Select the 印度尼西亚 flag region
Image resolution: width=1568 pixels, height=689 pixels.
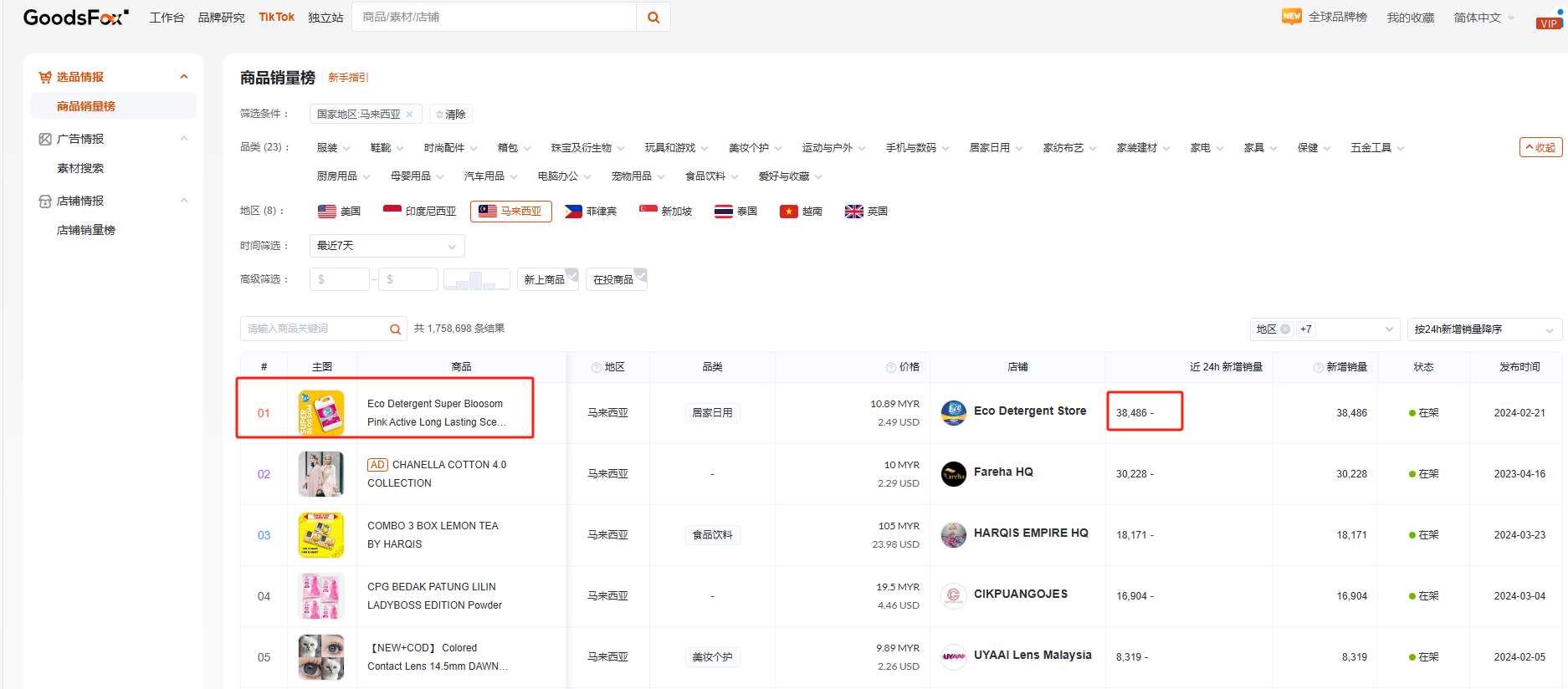pos(420,212)
